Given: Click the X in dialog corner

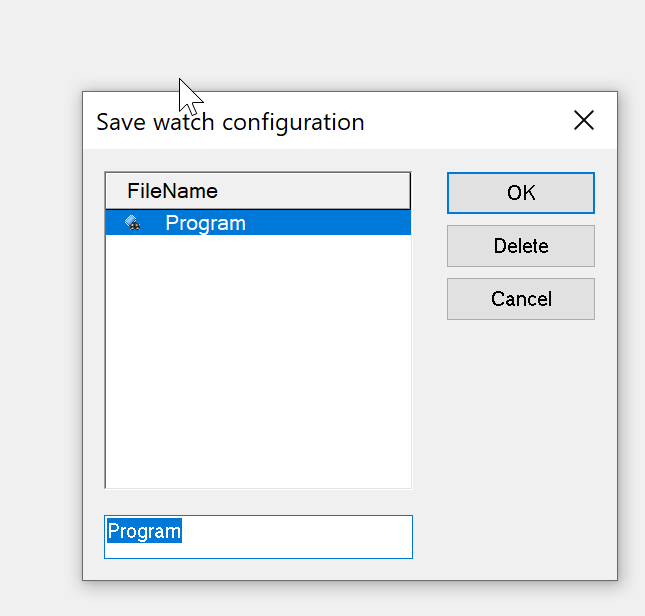Looking at the screenshot, I should pos(584,120).
